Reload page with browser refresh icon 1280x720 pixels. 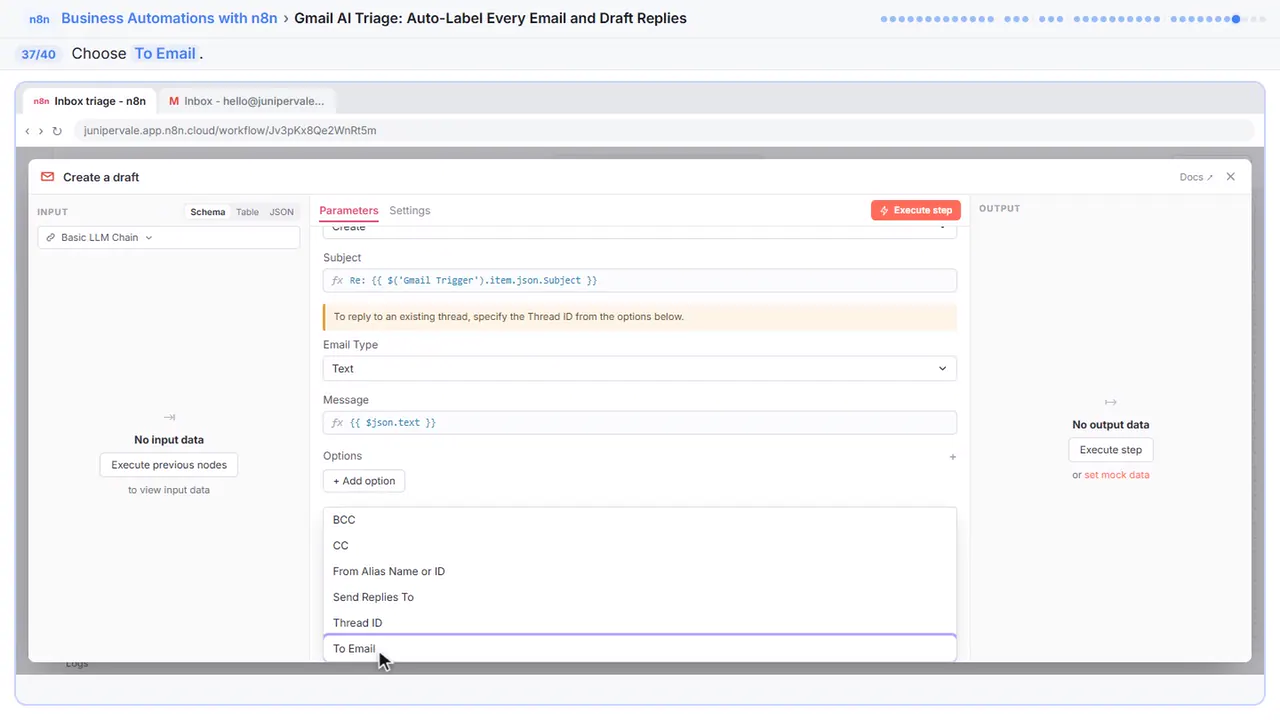click(x=57, y=131)
